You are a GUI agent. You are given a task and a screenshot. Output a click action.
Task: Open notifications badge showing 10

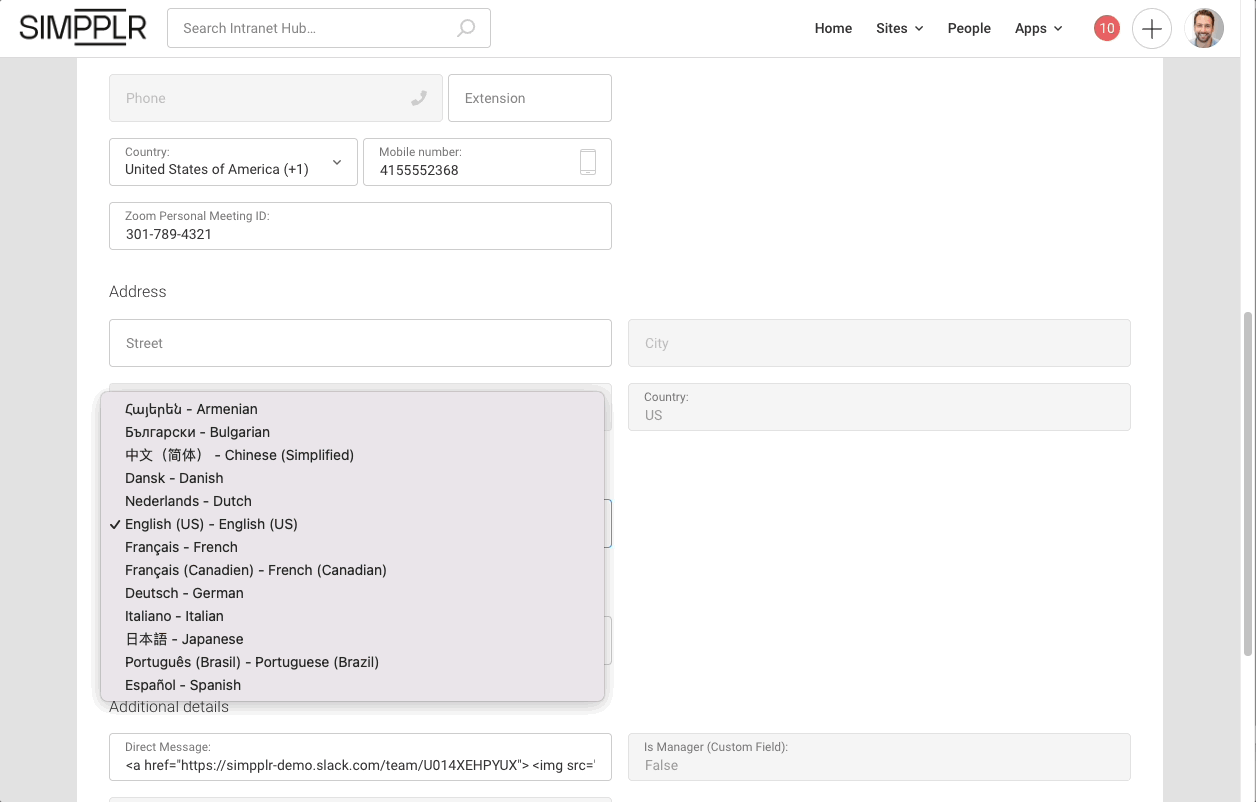tap(1106, 29)
